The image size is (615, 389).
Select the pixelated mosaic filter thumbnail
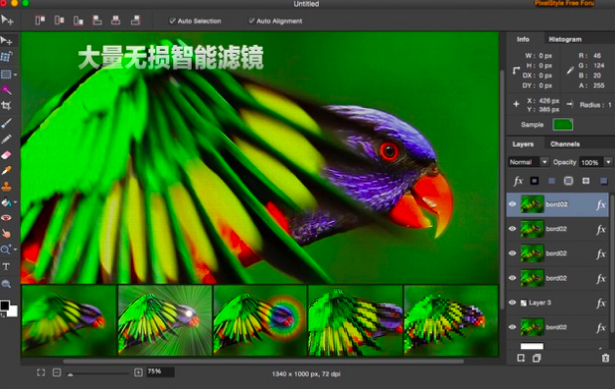(x=451, y=320)
